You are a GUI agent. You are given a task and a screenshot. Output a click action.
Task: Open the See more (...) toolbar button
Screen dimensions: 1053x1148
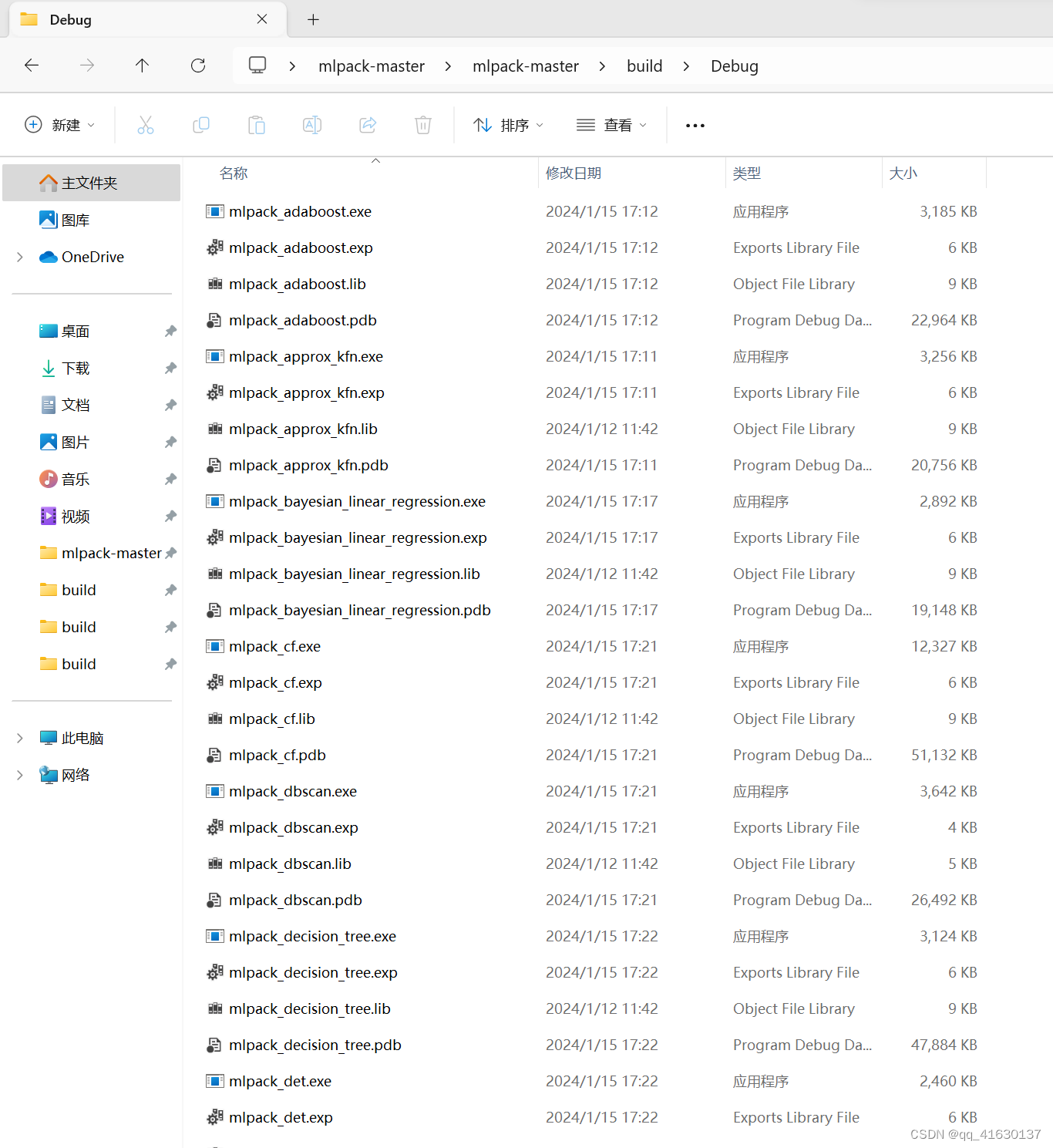[x=695, y=124]
